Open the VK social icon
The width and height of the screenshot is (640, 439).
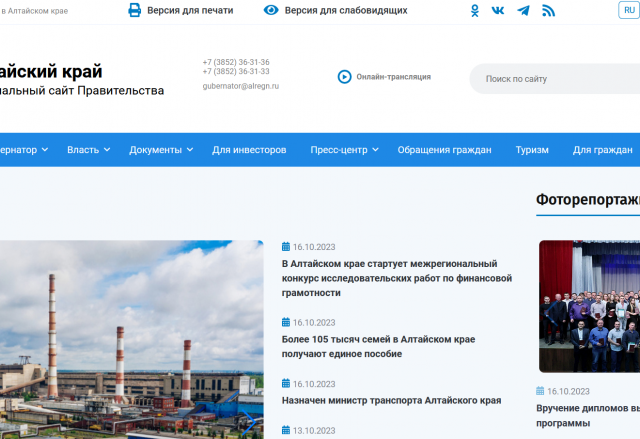498,11
